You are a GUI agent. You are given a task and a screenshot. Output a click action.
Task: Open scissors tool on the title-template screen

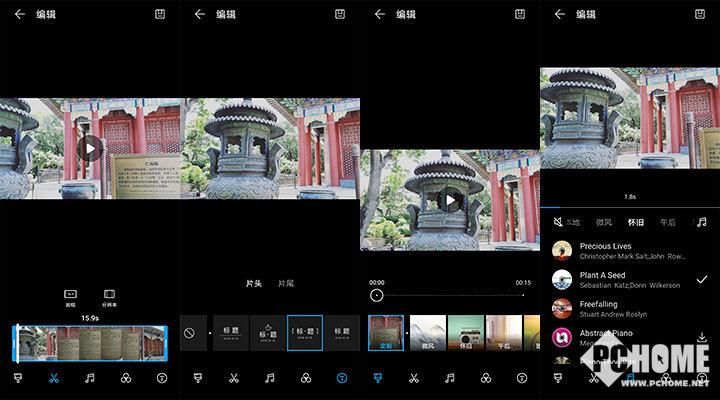tap(234, 378)
